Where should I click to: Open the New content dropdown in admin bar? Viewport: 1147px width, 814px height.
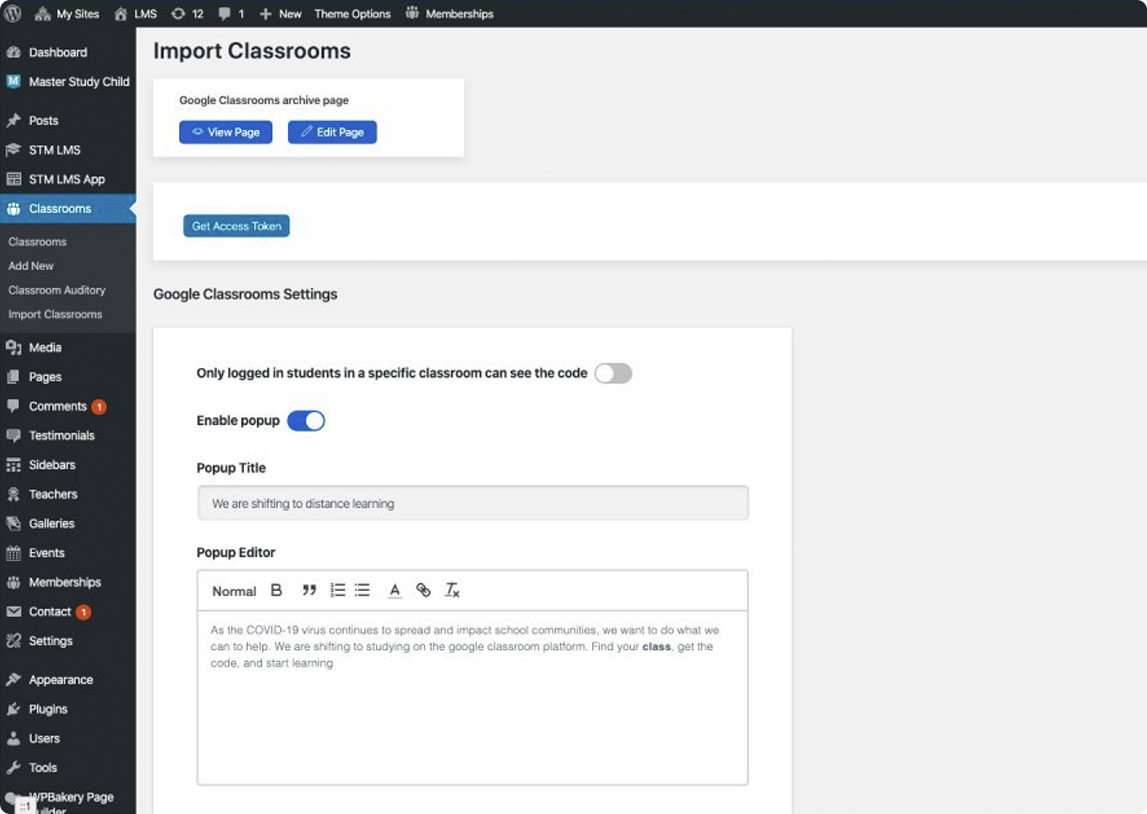pyautogui.click(x=280, y=14)
